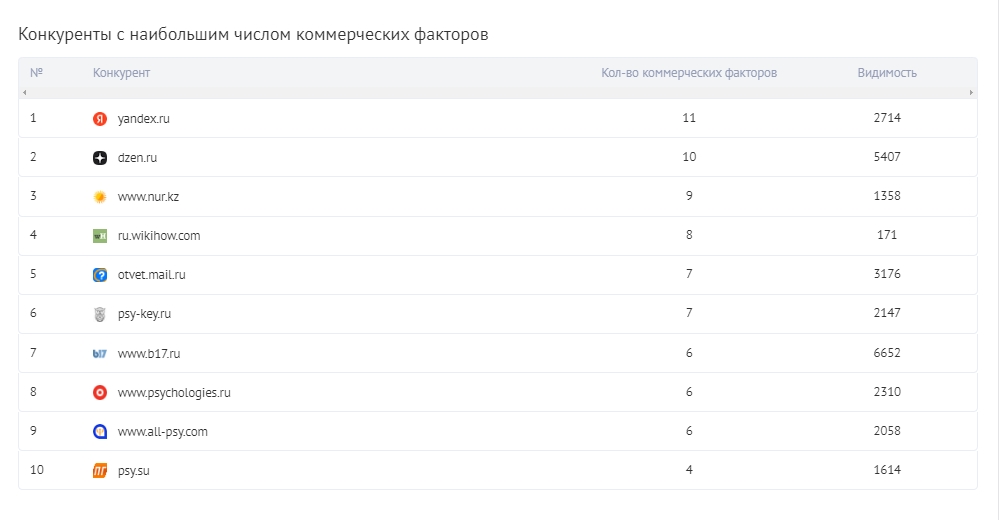
Task: Select visibility value 1614 for psy.su
Action: (x=887, y=470)
